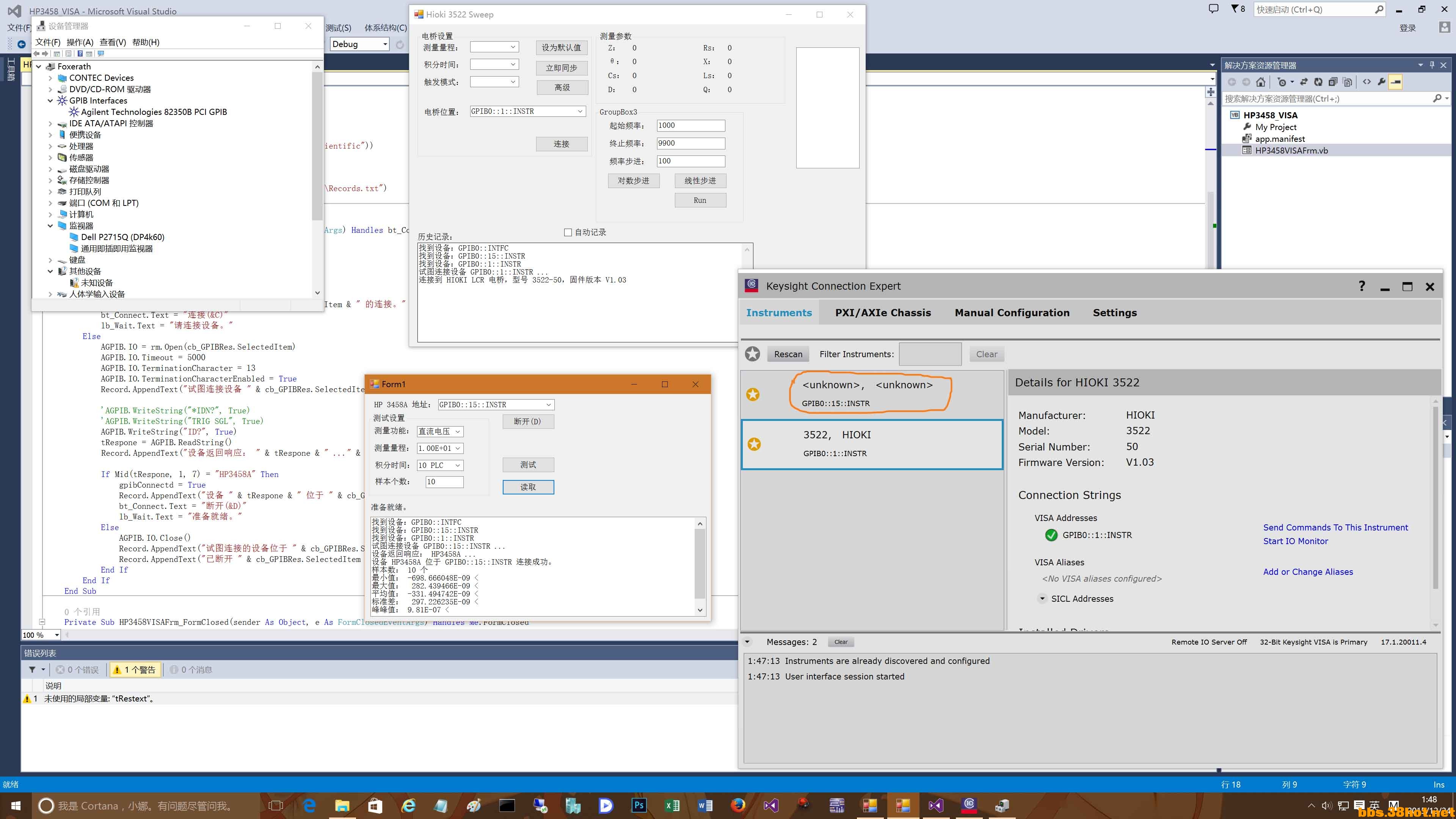Enable the 自动记录 checkbox in Hioki Sweep

point(568,232)
